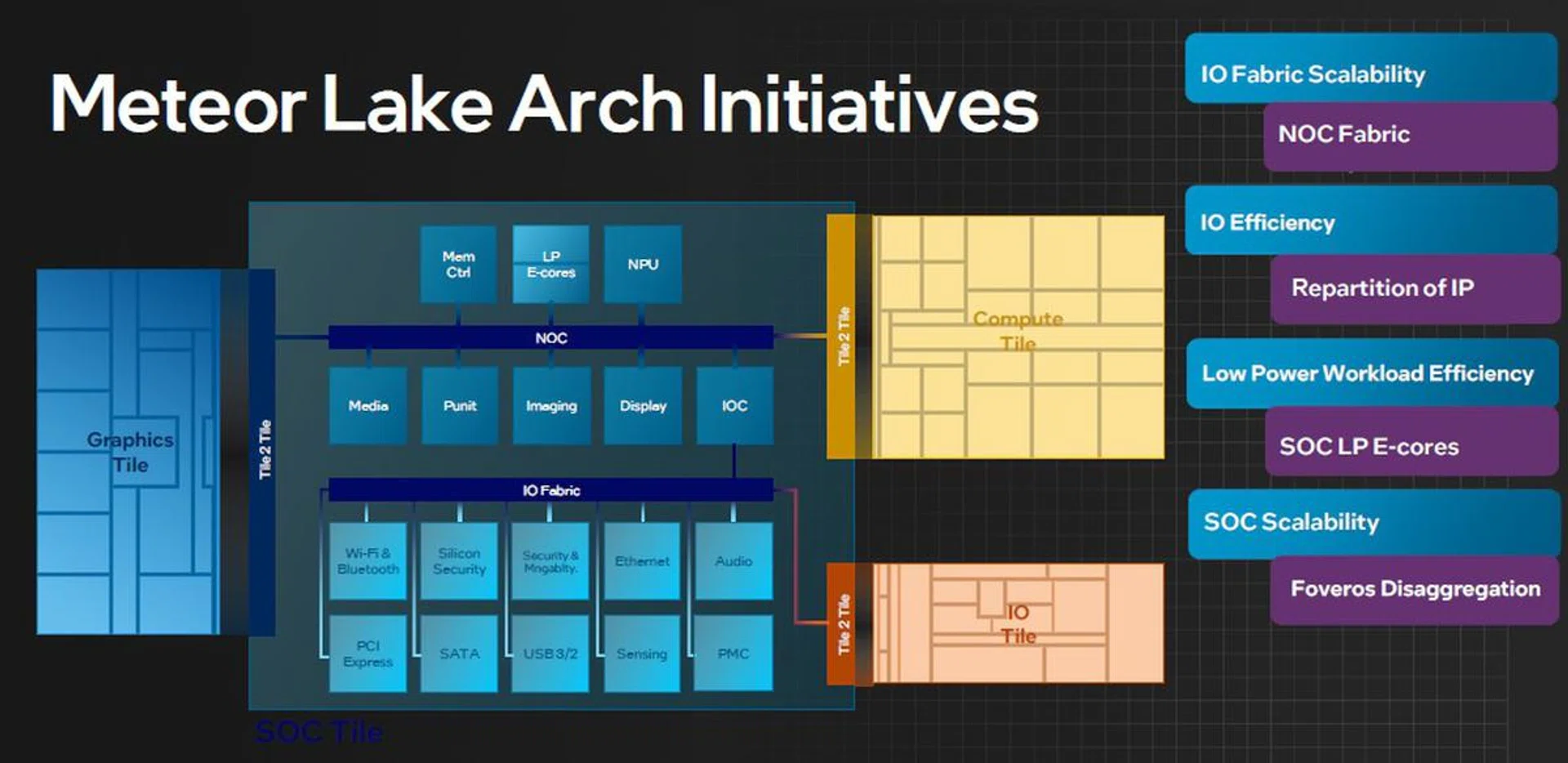Toggle the Punit block

click(459, 404)
